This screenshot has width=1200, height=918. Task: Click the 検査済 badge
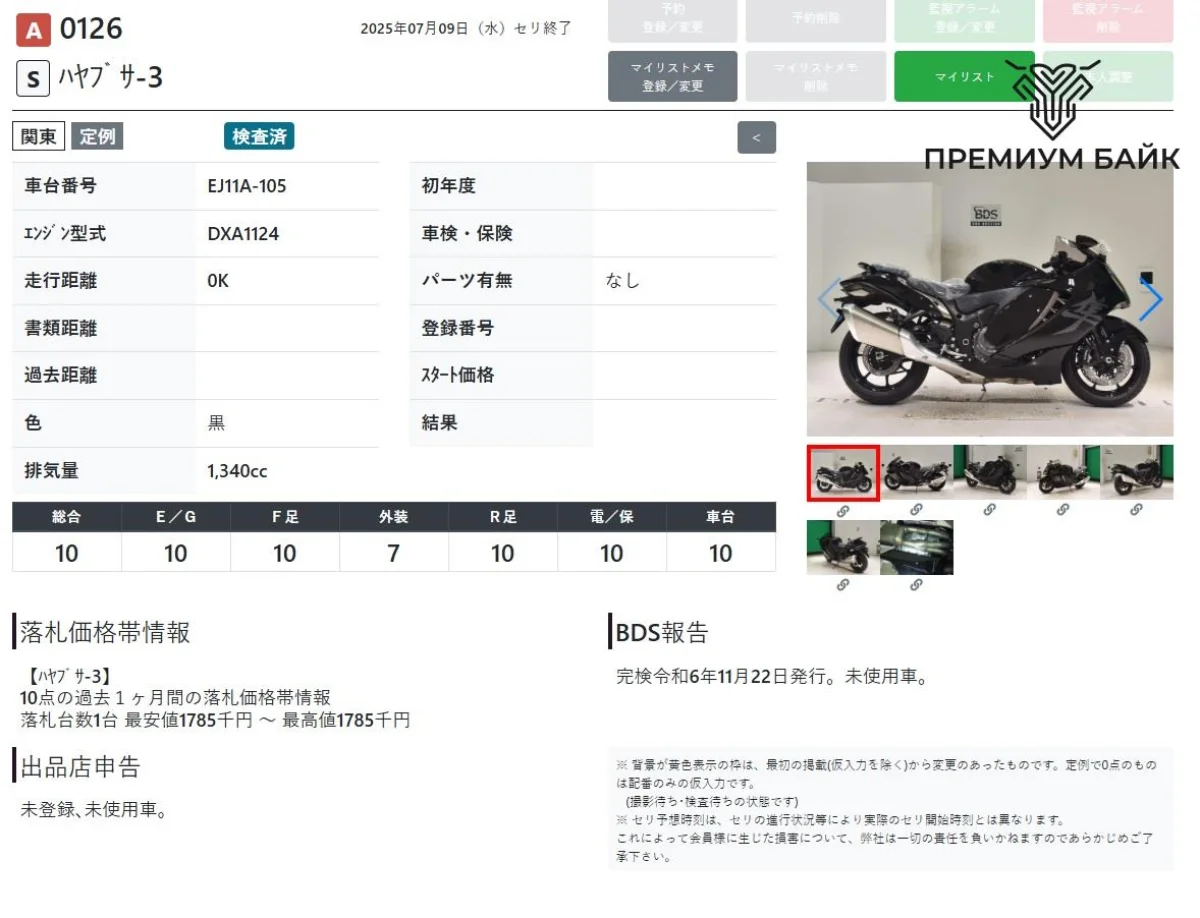(259, 137)
